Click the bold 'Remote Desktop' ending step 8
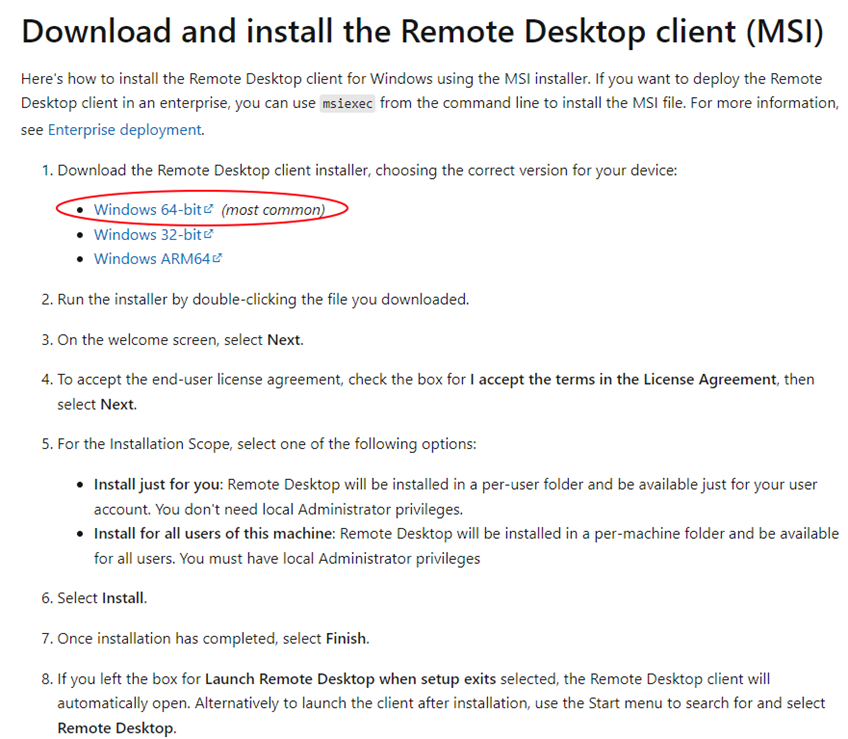The height and width of the screenshot is (739, 848). pyautogui.click(x=116, y=728)
